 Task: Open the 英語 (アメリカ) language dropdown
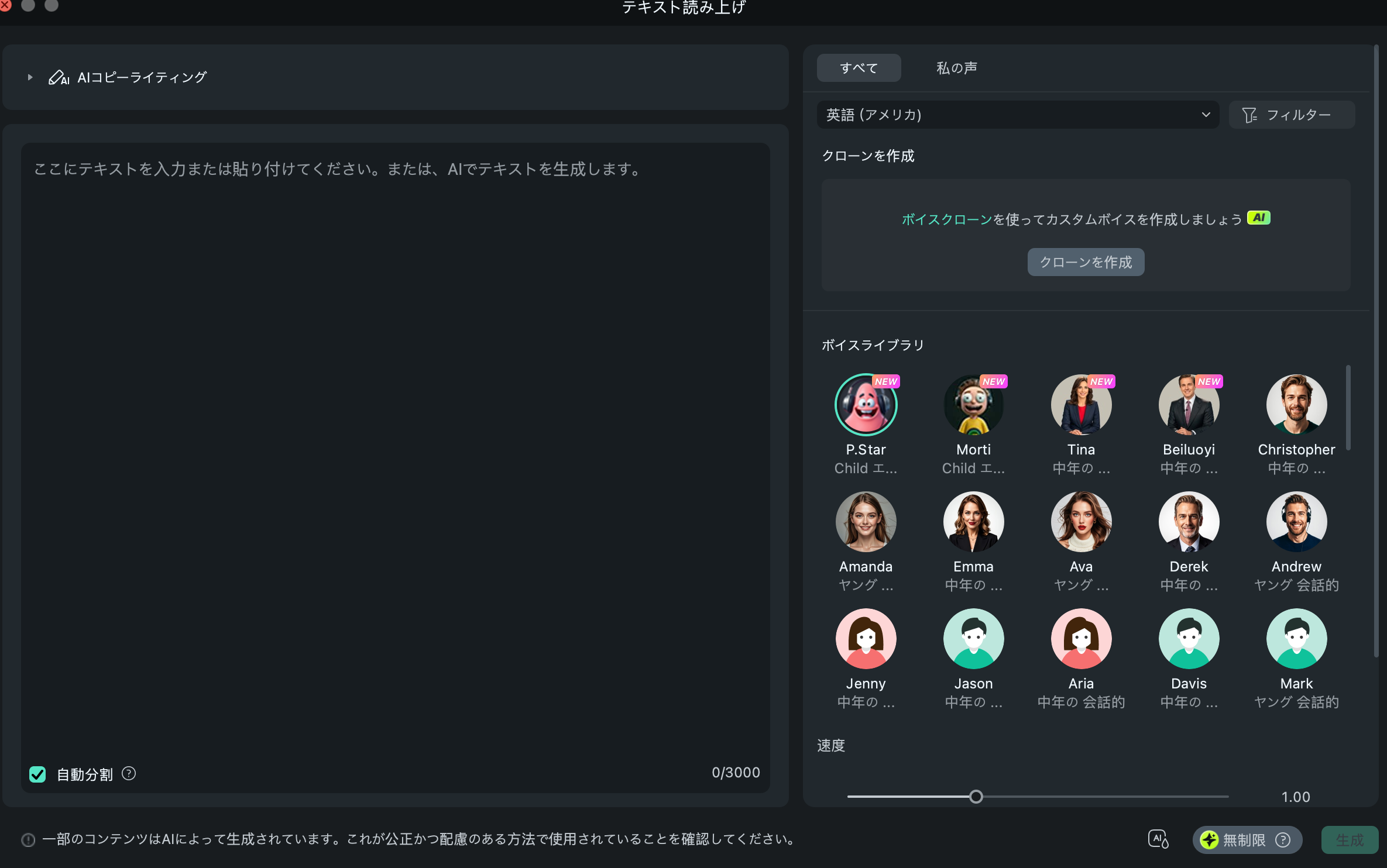coord(1018,115)
